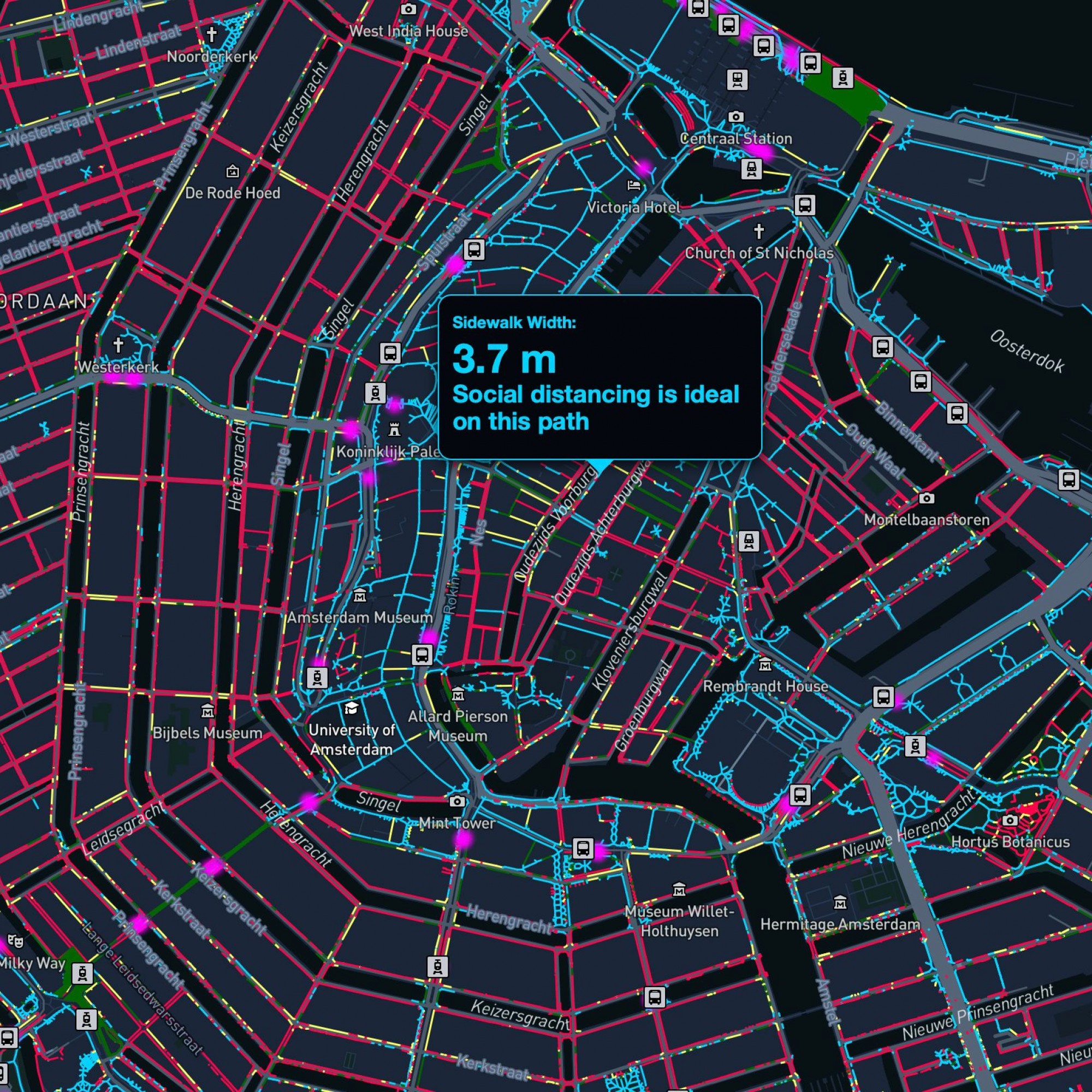
Task: Click the cross icon above Westerkerk
Action: coord(118,344)
